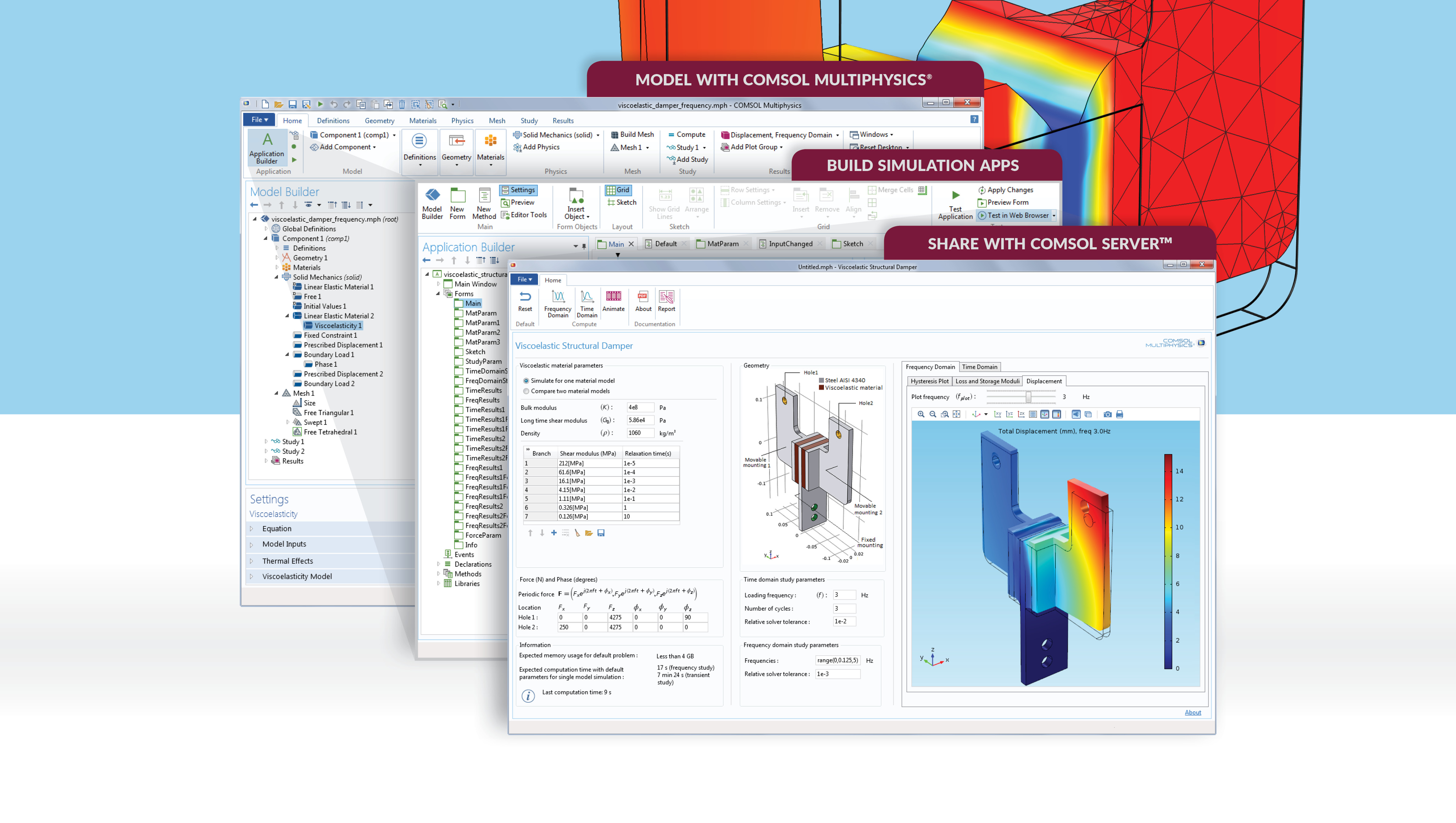Click the New Method icon

click(x=484, y=204)
